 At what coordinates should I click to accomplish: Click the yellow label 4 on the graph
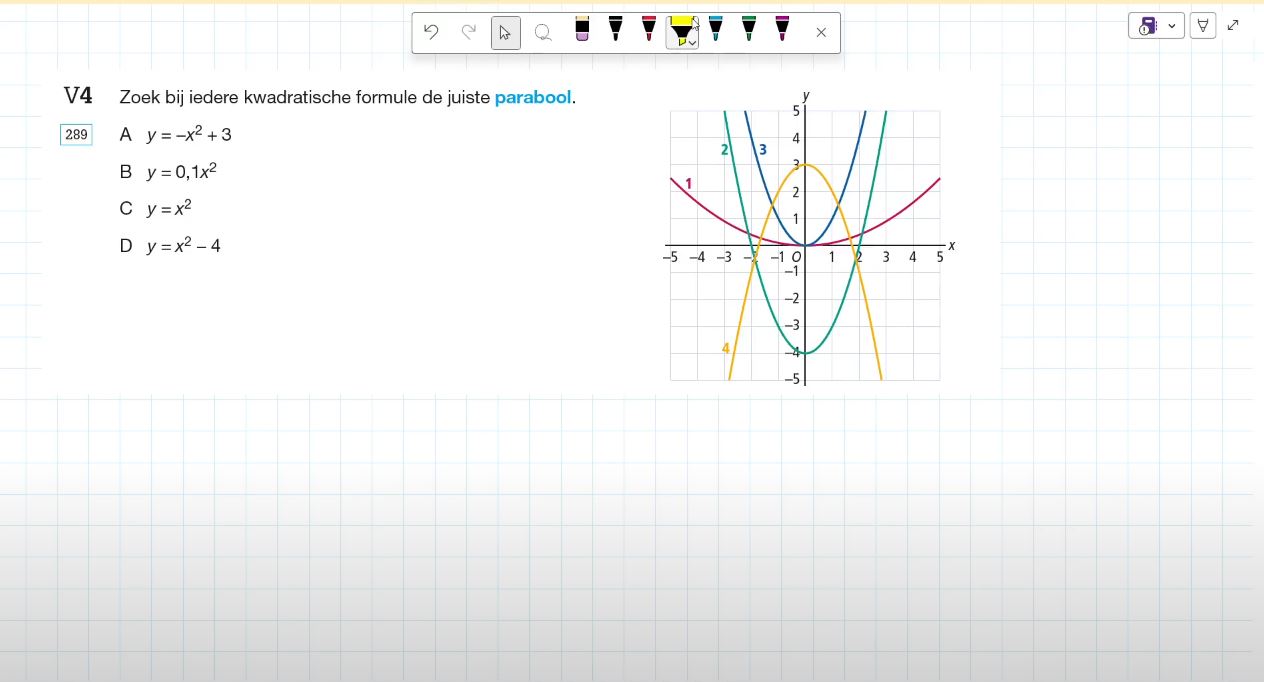click(x=726, y=348)
